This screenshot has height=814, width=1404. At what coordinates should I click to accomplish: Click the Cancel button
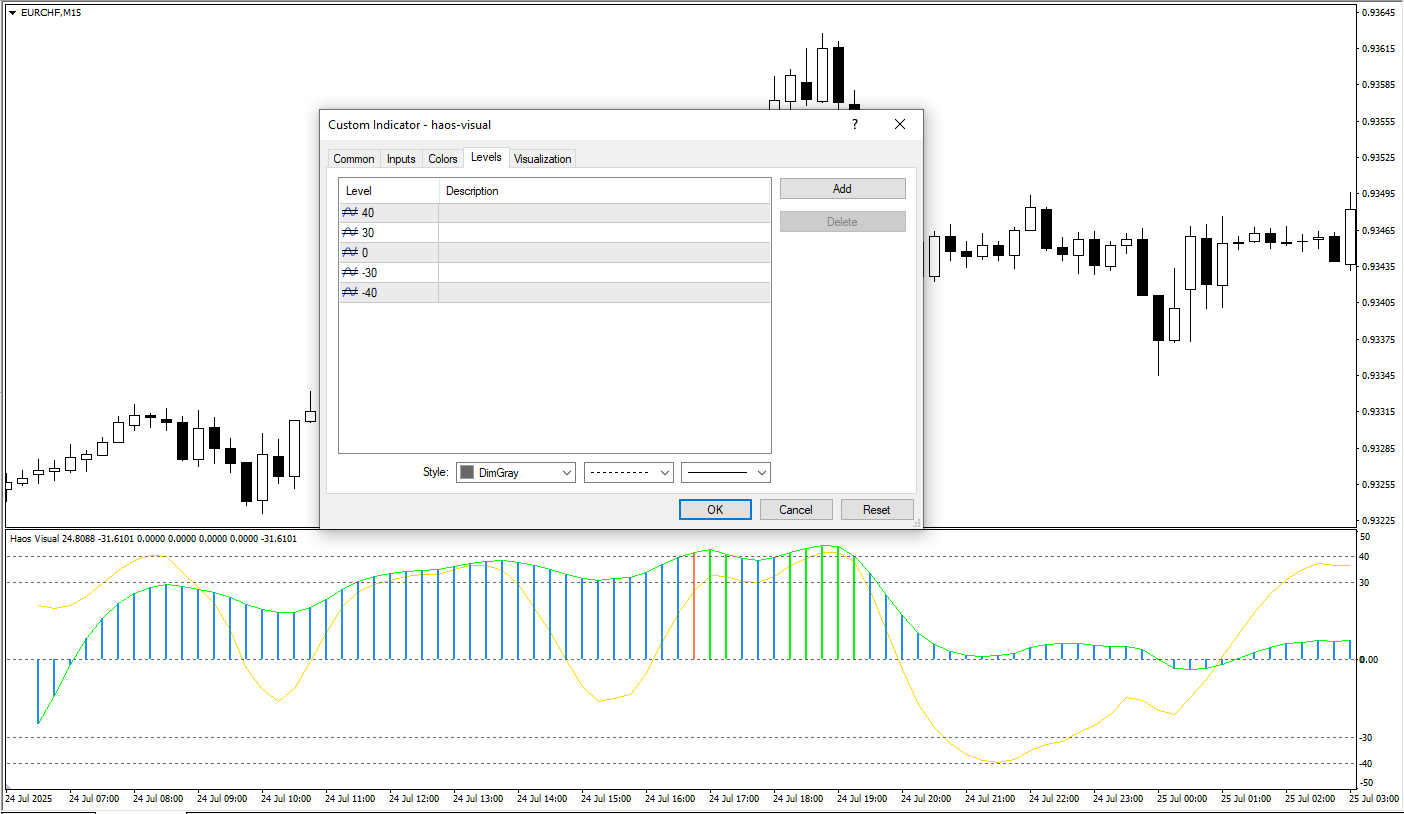click(796, 510)
